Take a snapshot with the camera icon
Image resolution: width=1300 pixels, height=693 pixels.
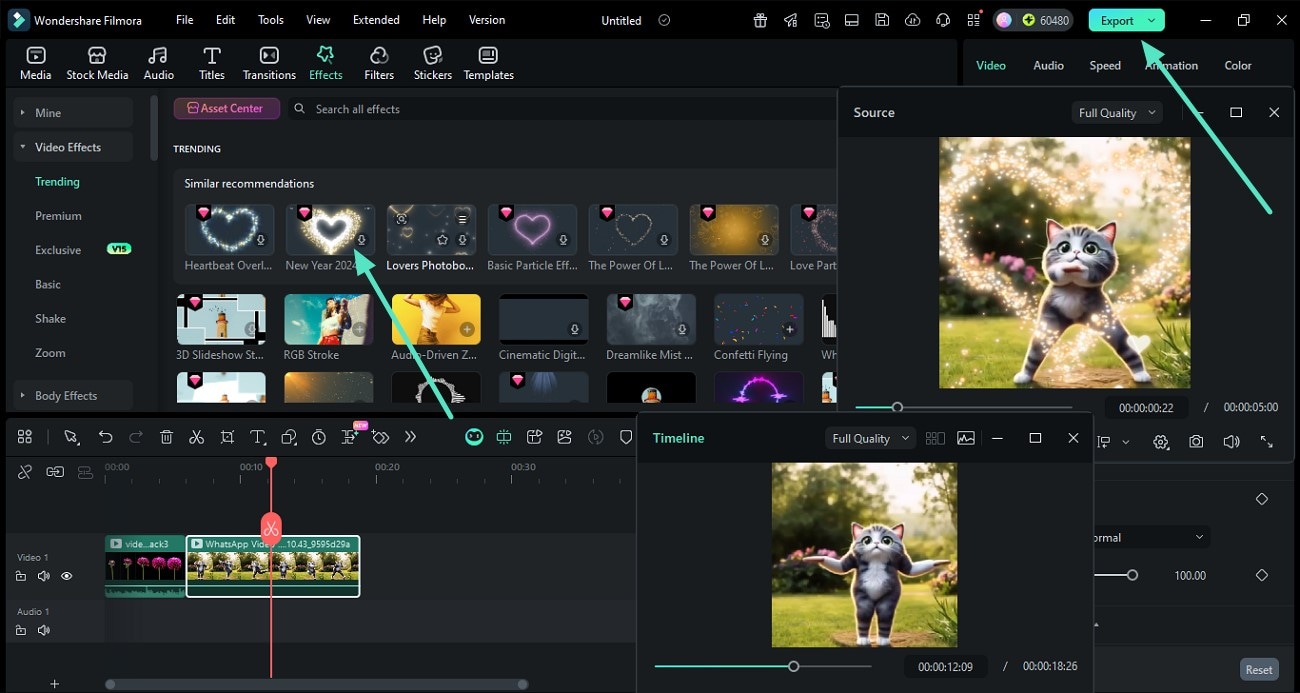tap(1196, 441)
